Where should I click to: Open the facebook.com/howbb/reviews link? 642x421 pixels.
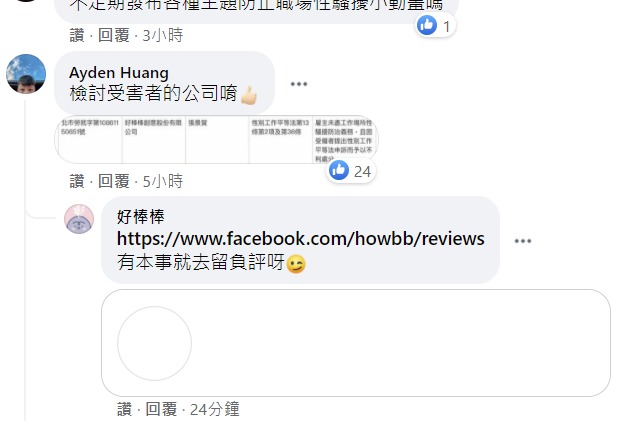[301, 238]
